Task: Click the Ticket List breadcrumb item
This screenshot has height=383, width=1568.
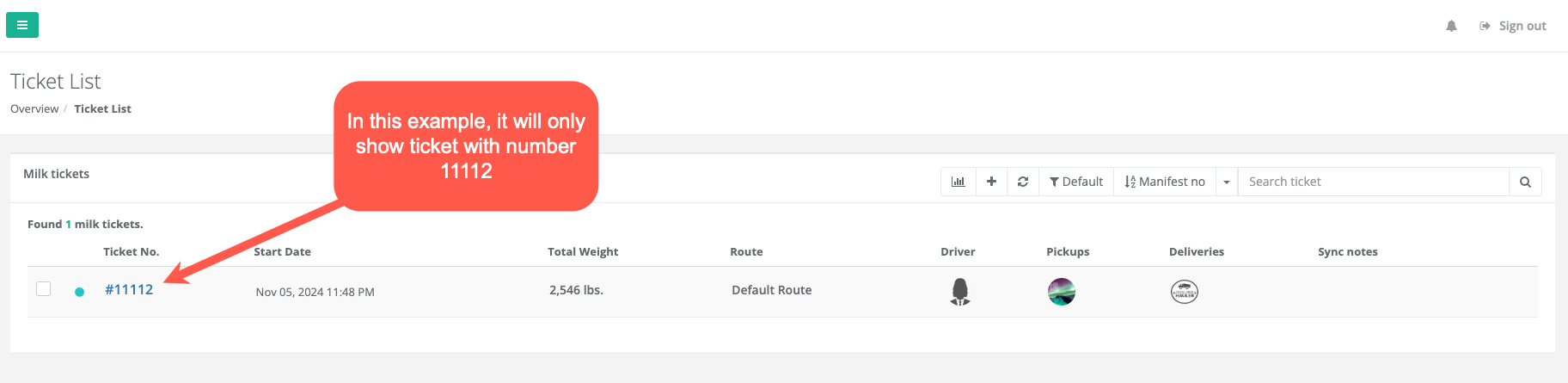Action: point(103,108)
